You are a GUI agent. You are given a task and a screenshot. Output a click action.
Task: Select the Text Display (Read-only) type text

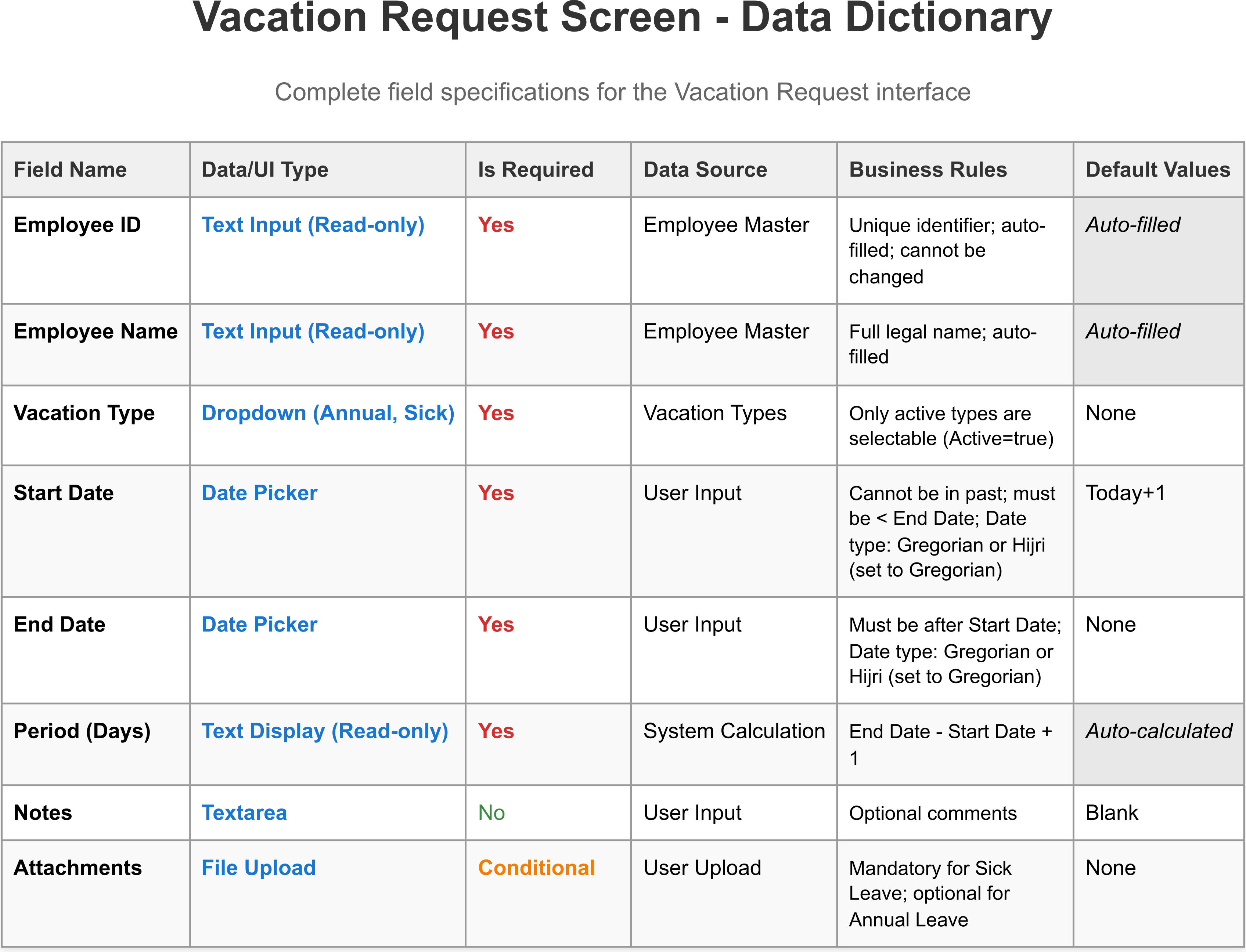coord(325,731)
